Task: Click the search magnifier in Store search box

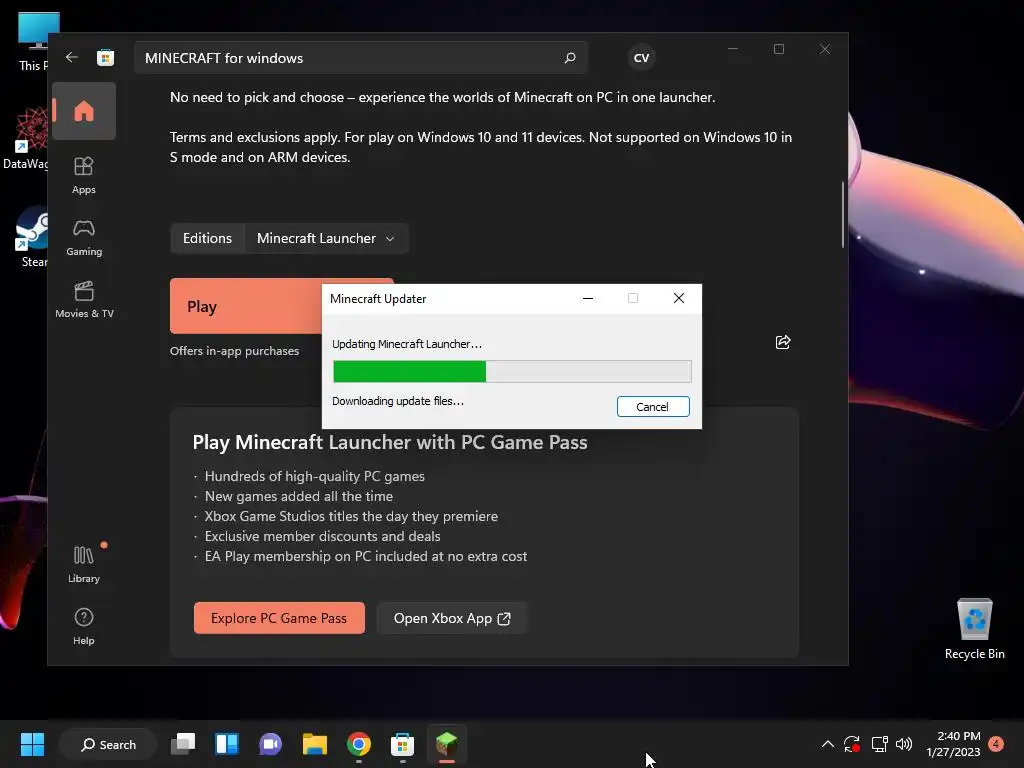Action: click(x=569, y=57)
